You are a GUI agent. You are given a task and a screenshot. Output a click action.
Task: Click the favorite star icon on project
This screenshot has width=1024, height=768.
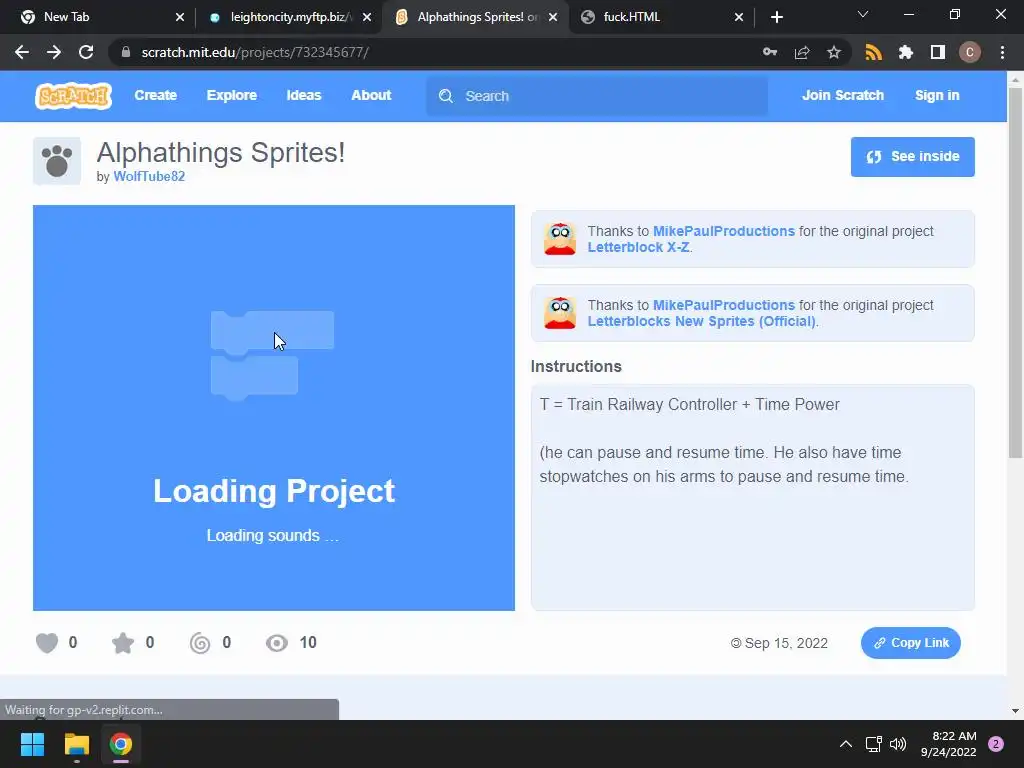123,643
